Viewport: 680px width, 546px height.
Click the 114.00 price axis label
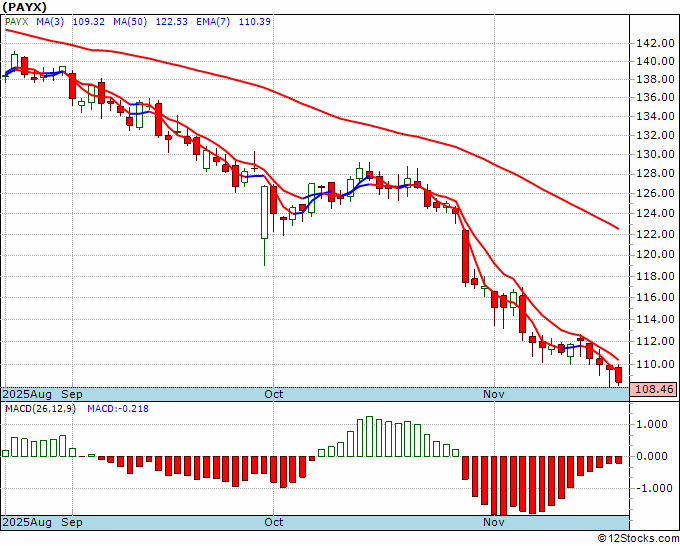pyautogui.click(x=655, y=319)
